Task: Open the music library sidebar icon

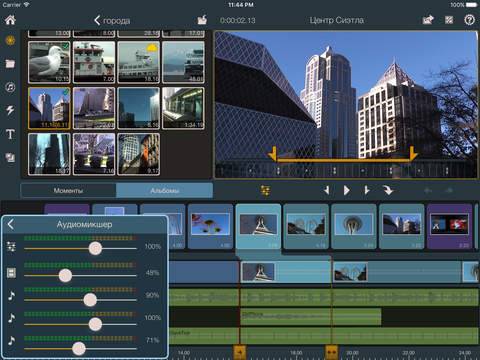Action: click(x=10, y=87)
